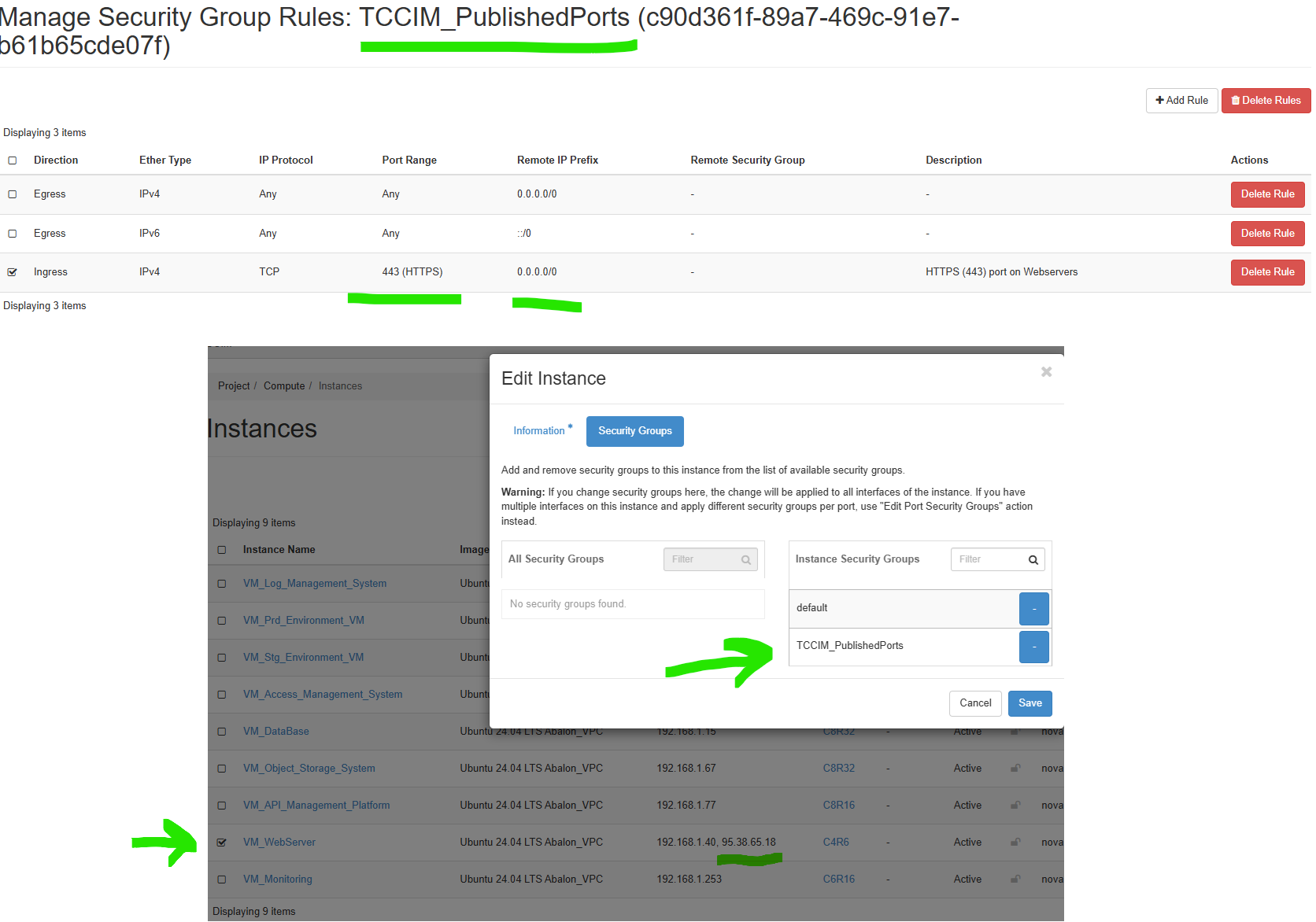Image resolution: width=1316 pixels, height=922 pixels.
Task: Save the instance security group changes
Action: click(1030, 703)
